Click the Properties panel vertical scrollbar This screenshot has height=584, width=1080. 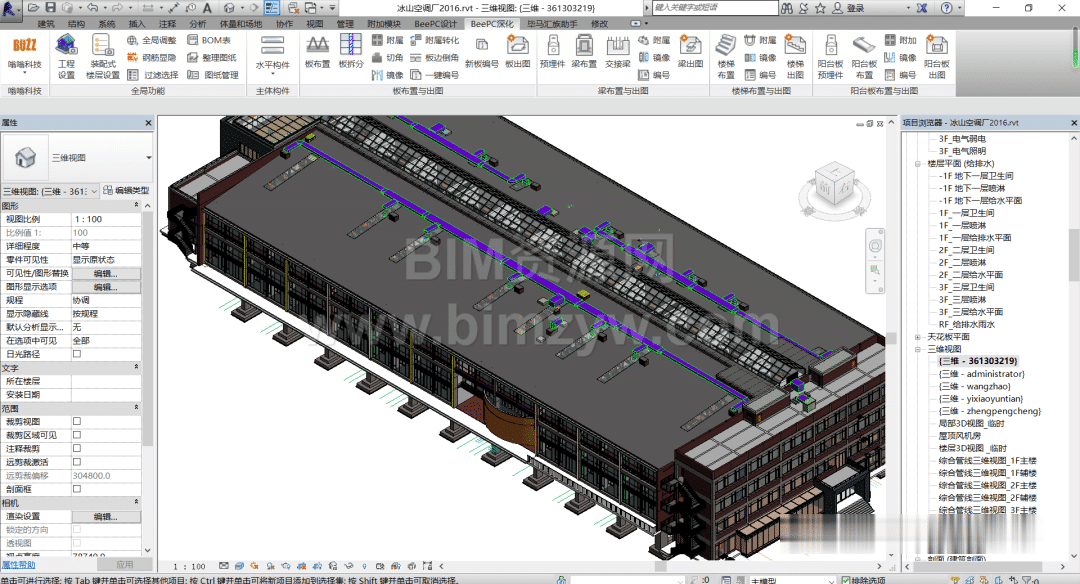[x=147, y=379]
